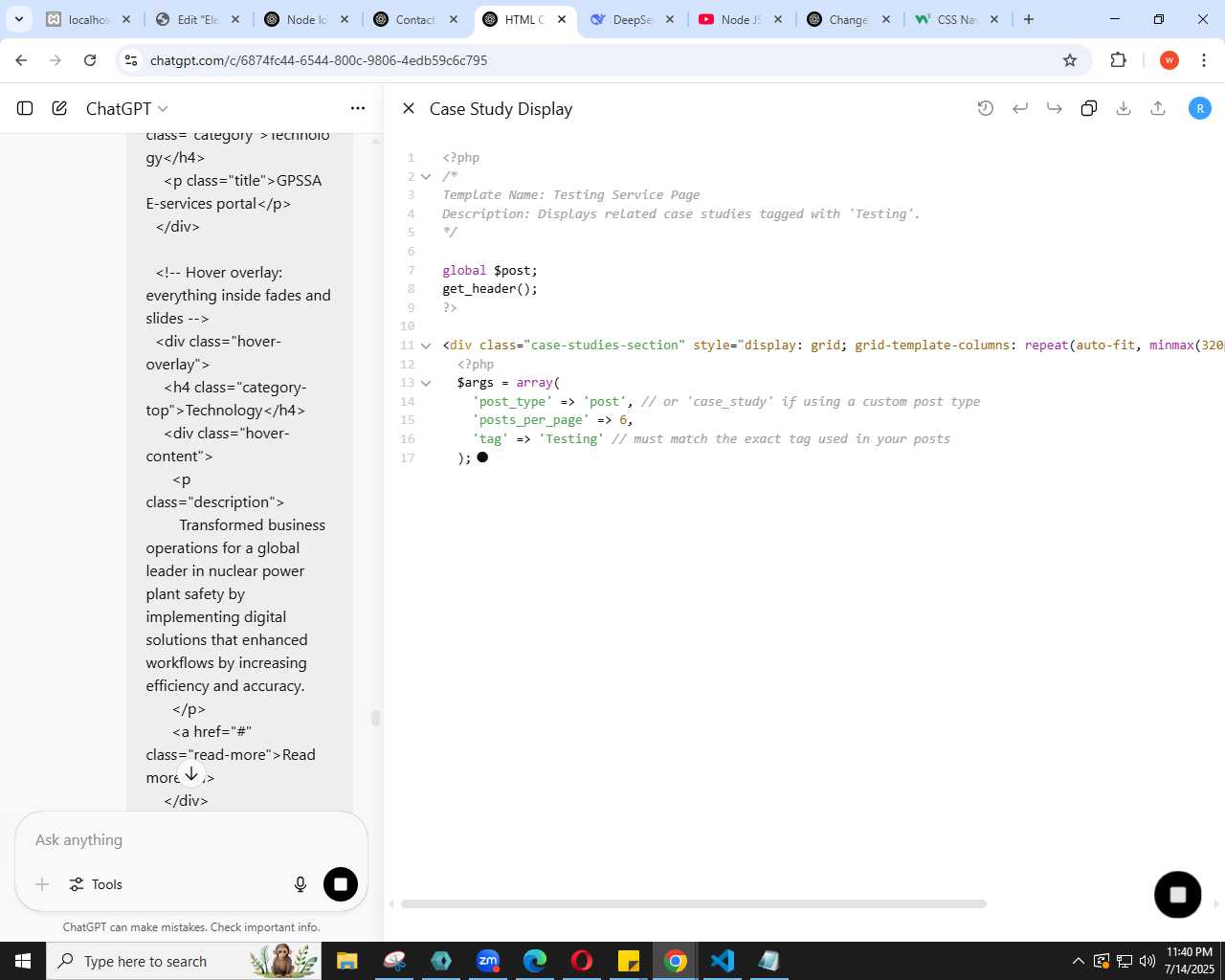Focus the Ask anything input field

click(191, 839)
